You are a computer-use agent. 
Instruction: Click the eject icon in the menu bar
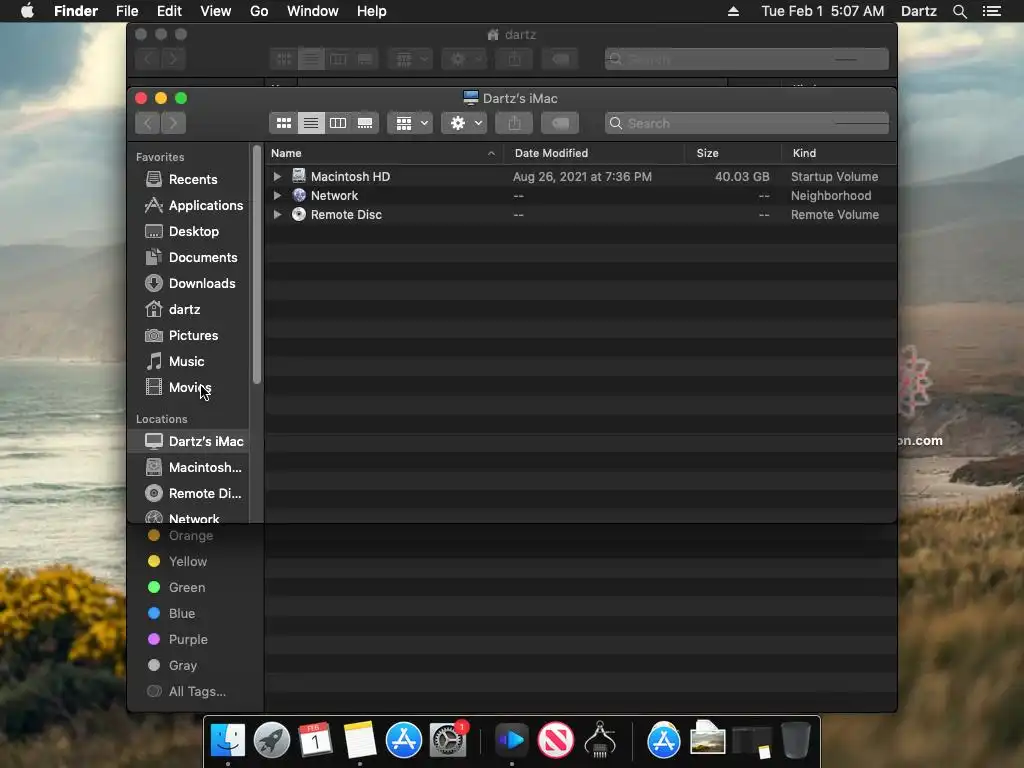click(x=733, y=11)
